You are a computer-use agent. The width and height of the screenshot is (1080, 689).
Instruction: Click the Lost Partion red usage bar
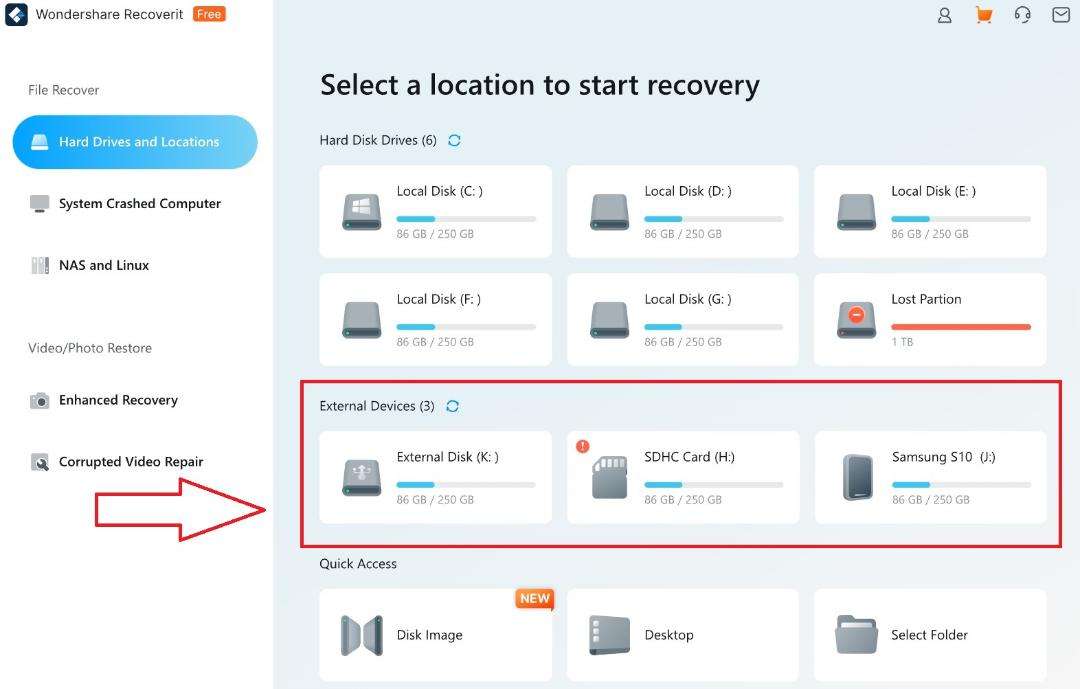coord(961,327)
